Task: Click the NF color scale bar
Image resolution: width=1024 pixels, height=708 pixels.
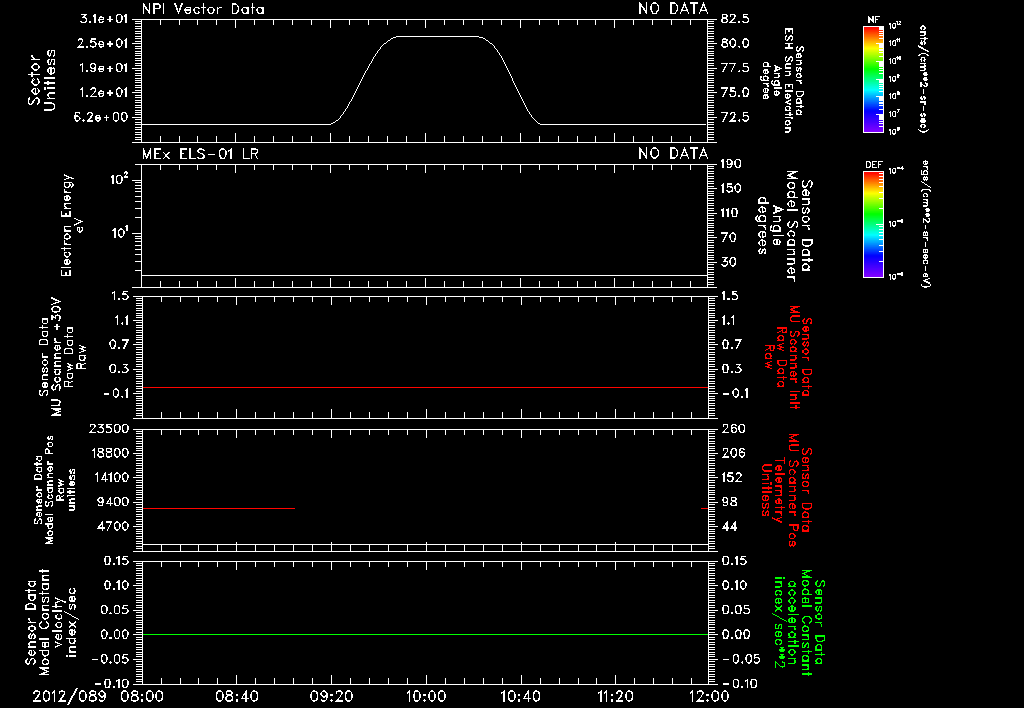Action: pos(873,78)
